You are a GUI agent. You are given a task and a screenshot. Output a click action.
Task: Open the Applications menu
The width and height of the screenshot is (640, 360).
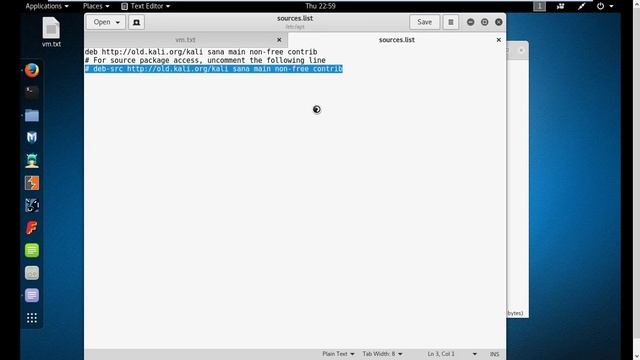click(47, 6)
